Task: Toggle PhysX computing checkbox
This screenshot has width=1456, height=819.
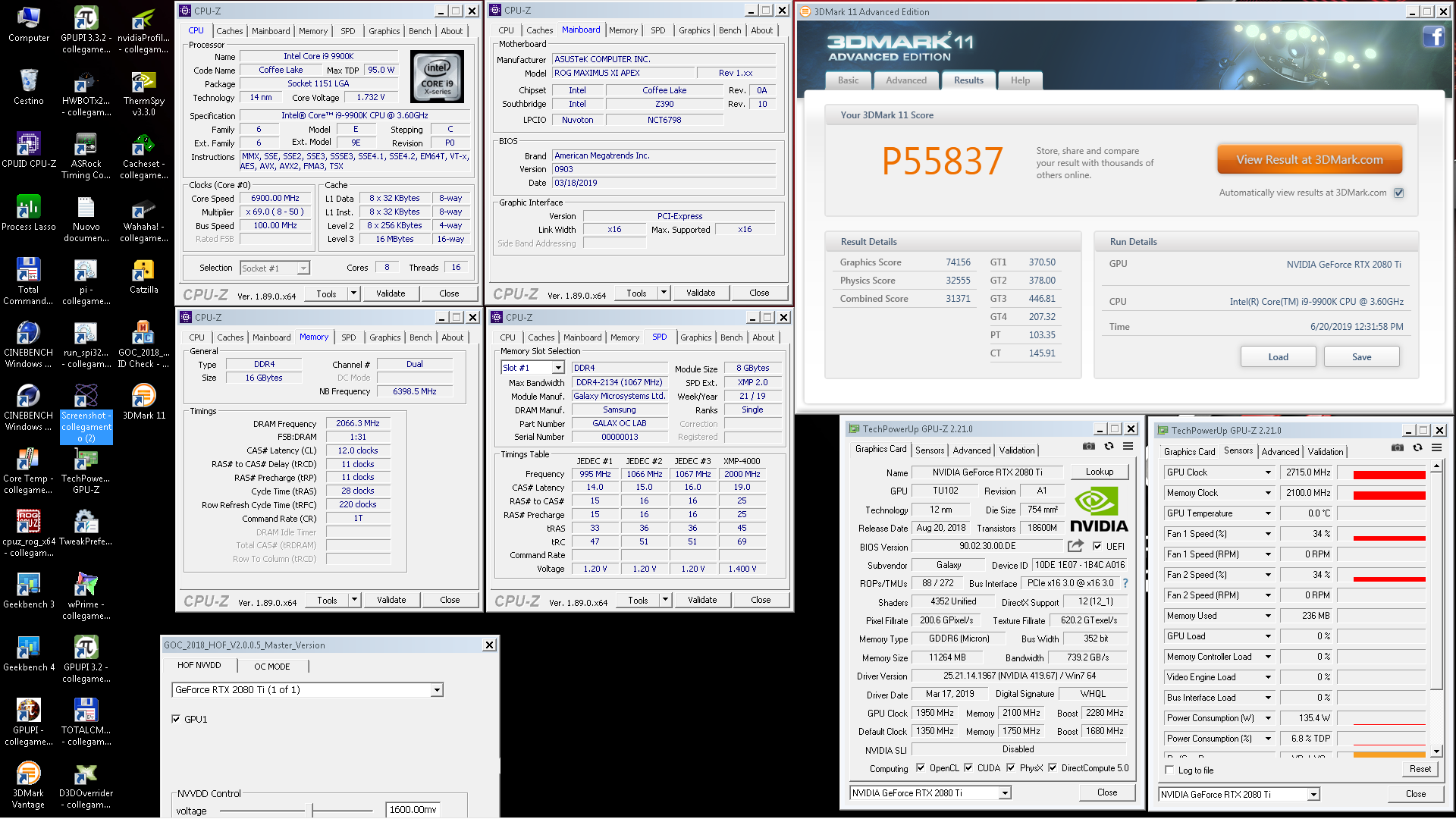Action: 1011,767
